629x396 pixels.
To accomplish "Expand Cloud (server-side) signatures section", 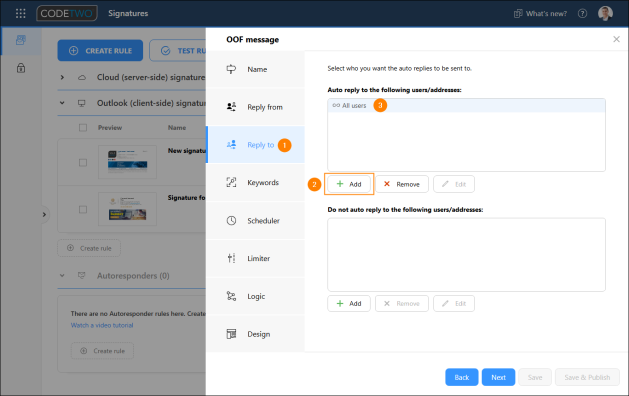I will pyautogui.click(x=62, y=77).
